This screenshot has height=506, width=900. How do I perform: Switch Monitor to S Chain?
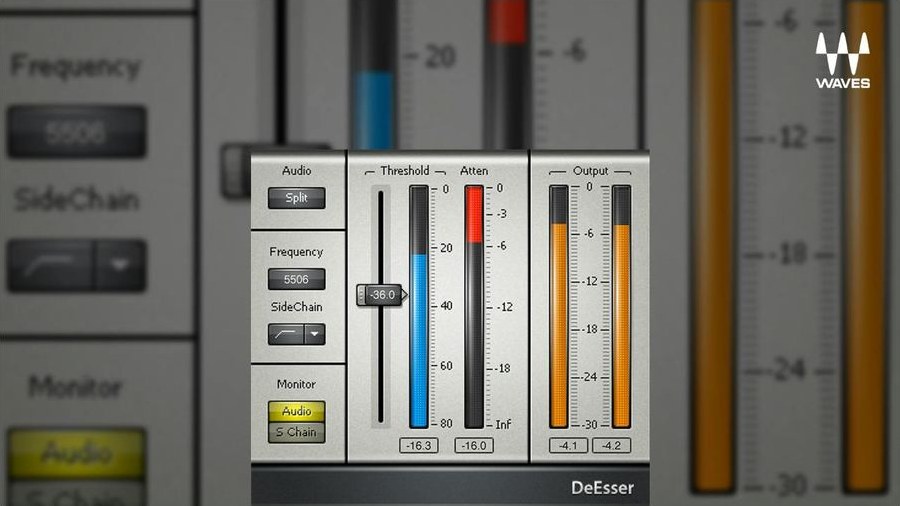tap(296, 433)
